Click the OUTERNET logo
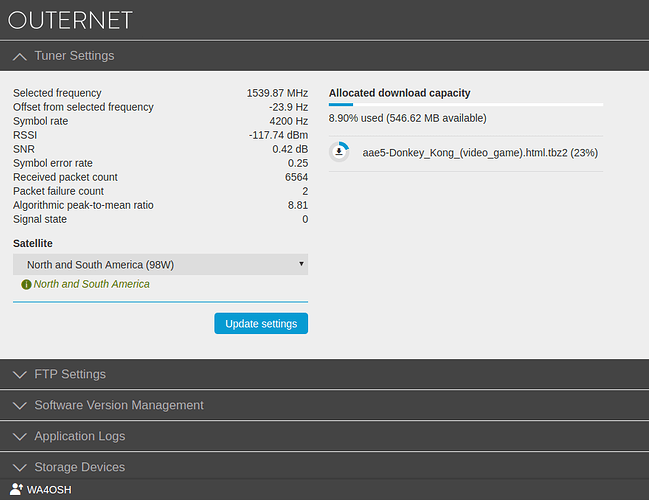The width and height of the screenshot is (649, 500). tap(70, 20)
